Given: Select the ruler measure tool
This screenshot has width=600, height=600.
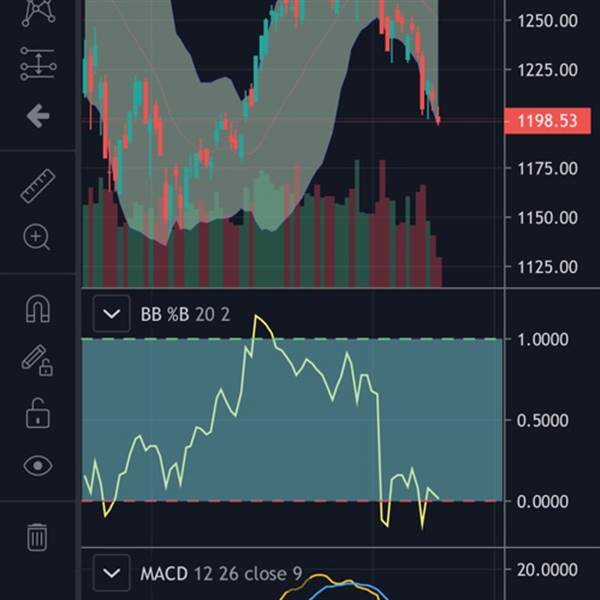Looking at the screenshot, I should point(38,186).
